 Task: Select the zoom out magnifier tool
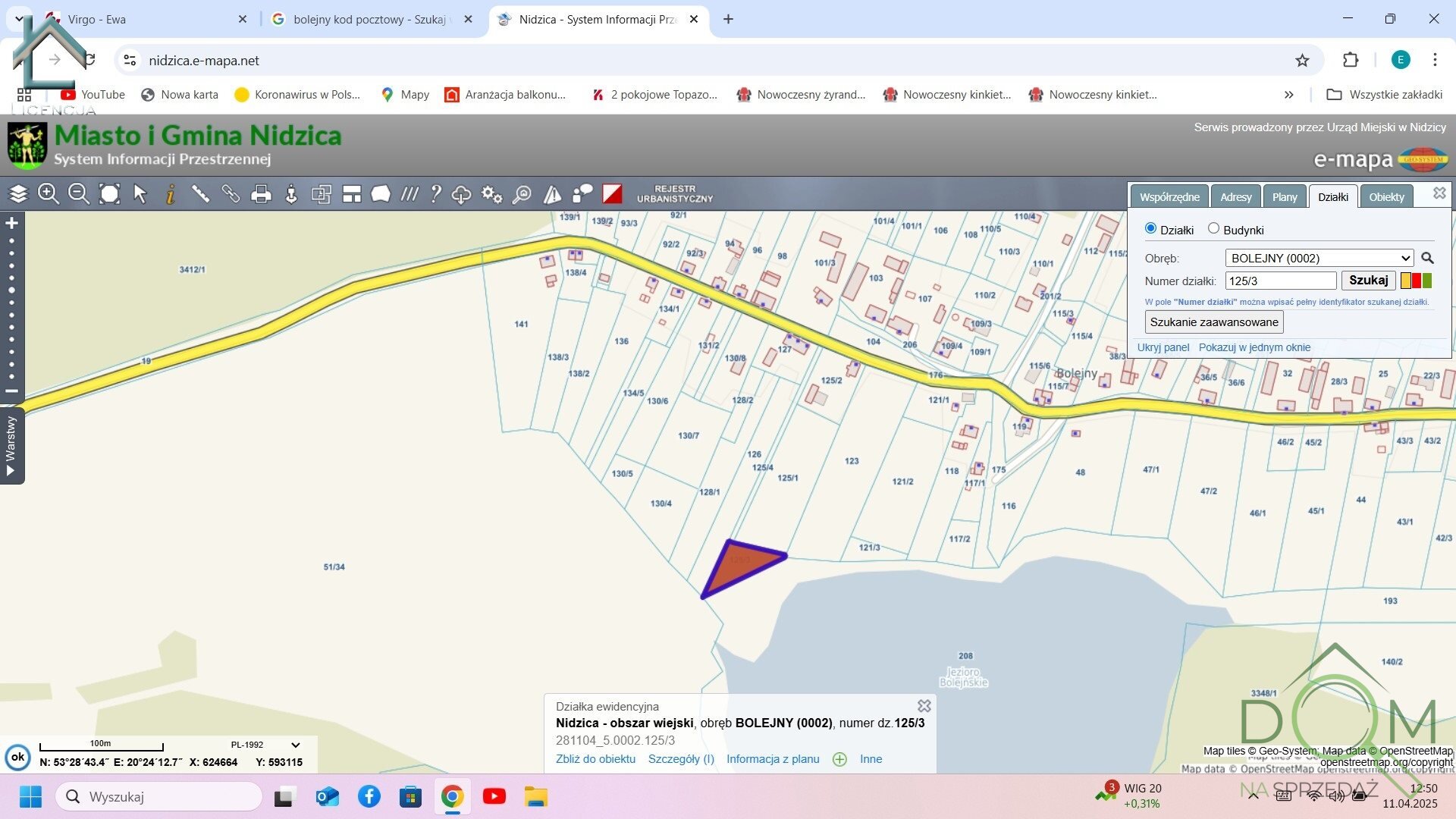[79, 194]
